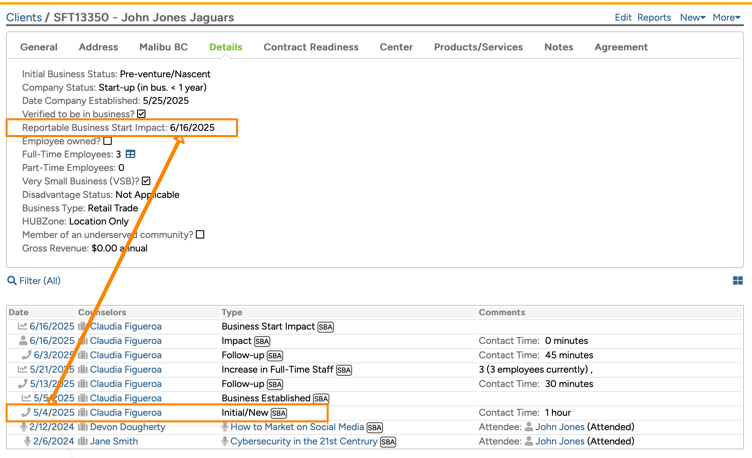
Task: Click the person icon beside the 6/16/2025 Impact row
Action: (24, 341)
